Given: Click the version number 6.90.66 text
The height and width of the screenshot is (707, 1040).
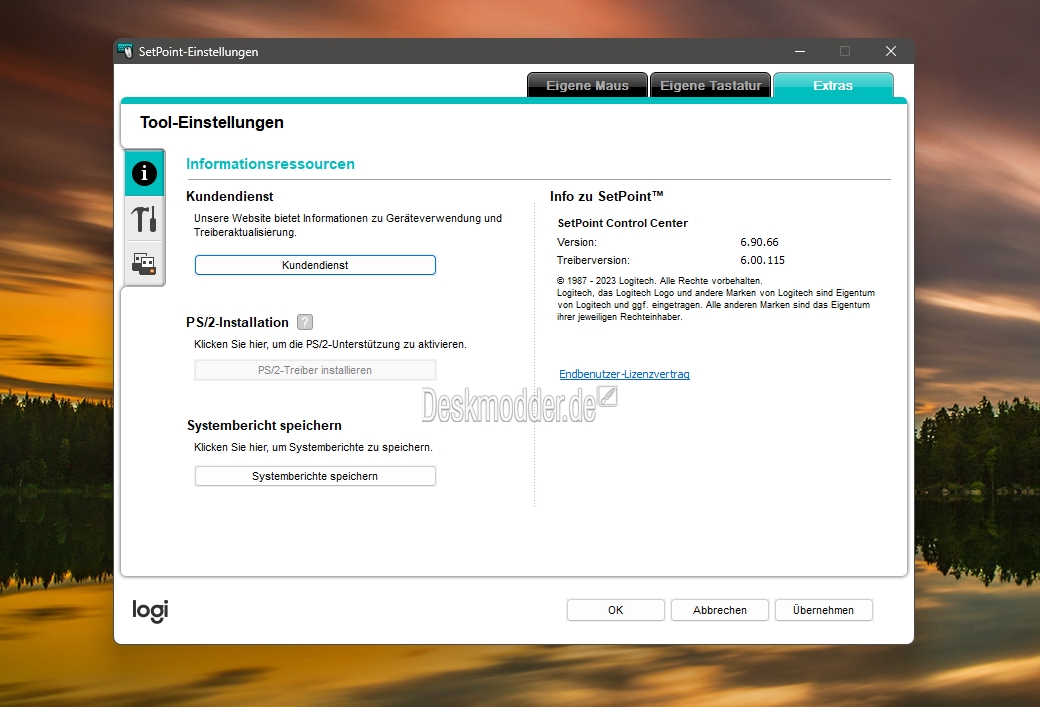Looking at the screenshot, I should [x=759, y=242].
